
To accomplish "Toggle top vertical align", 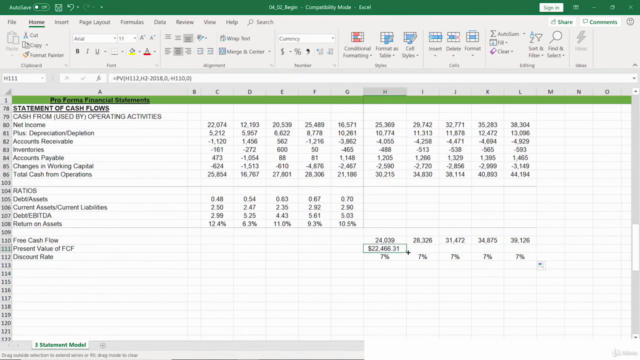I will click(x=168, y=38).
